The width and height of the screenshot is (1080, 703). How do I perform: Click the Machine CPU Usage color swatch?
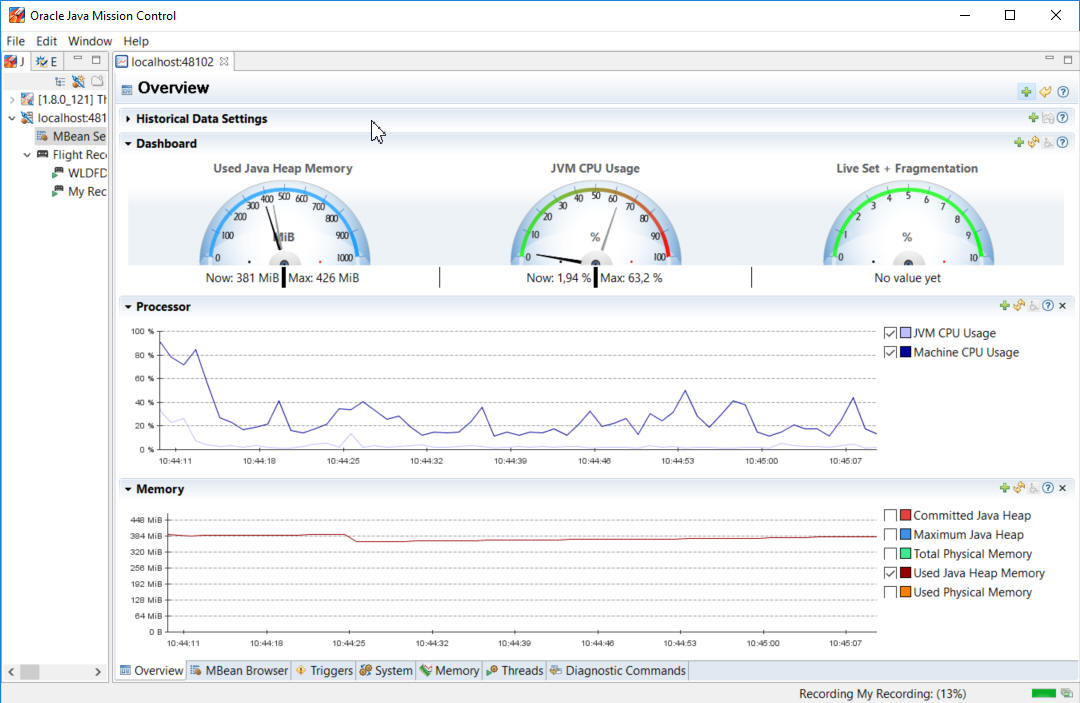905,352
